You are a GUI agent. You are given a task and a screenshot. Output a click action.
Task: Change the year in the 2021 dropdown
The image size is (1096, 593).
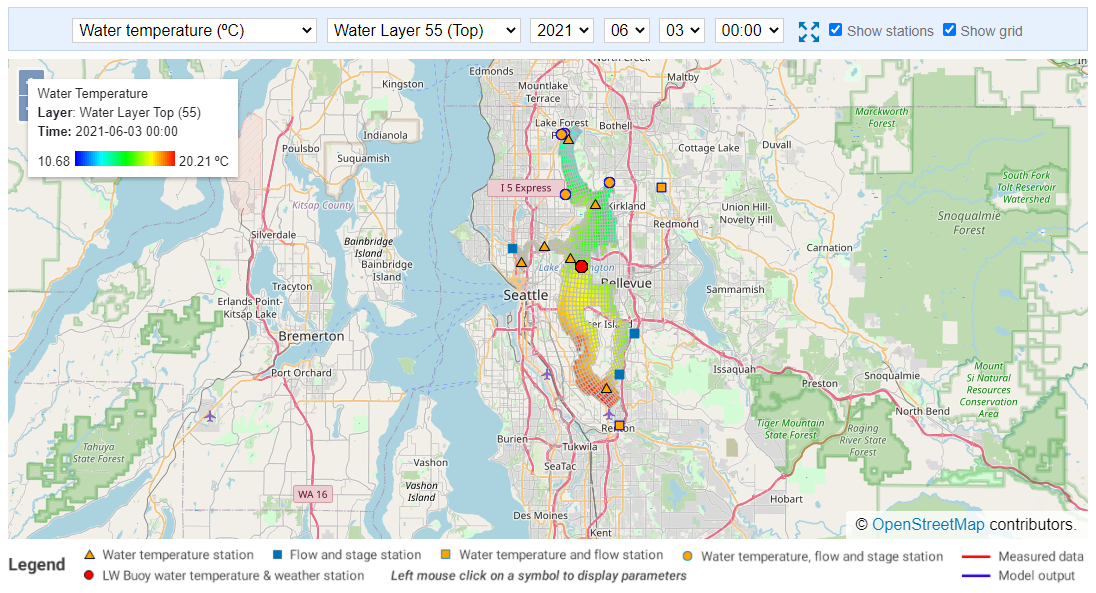coord(561,30)
